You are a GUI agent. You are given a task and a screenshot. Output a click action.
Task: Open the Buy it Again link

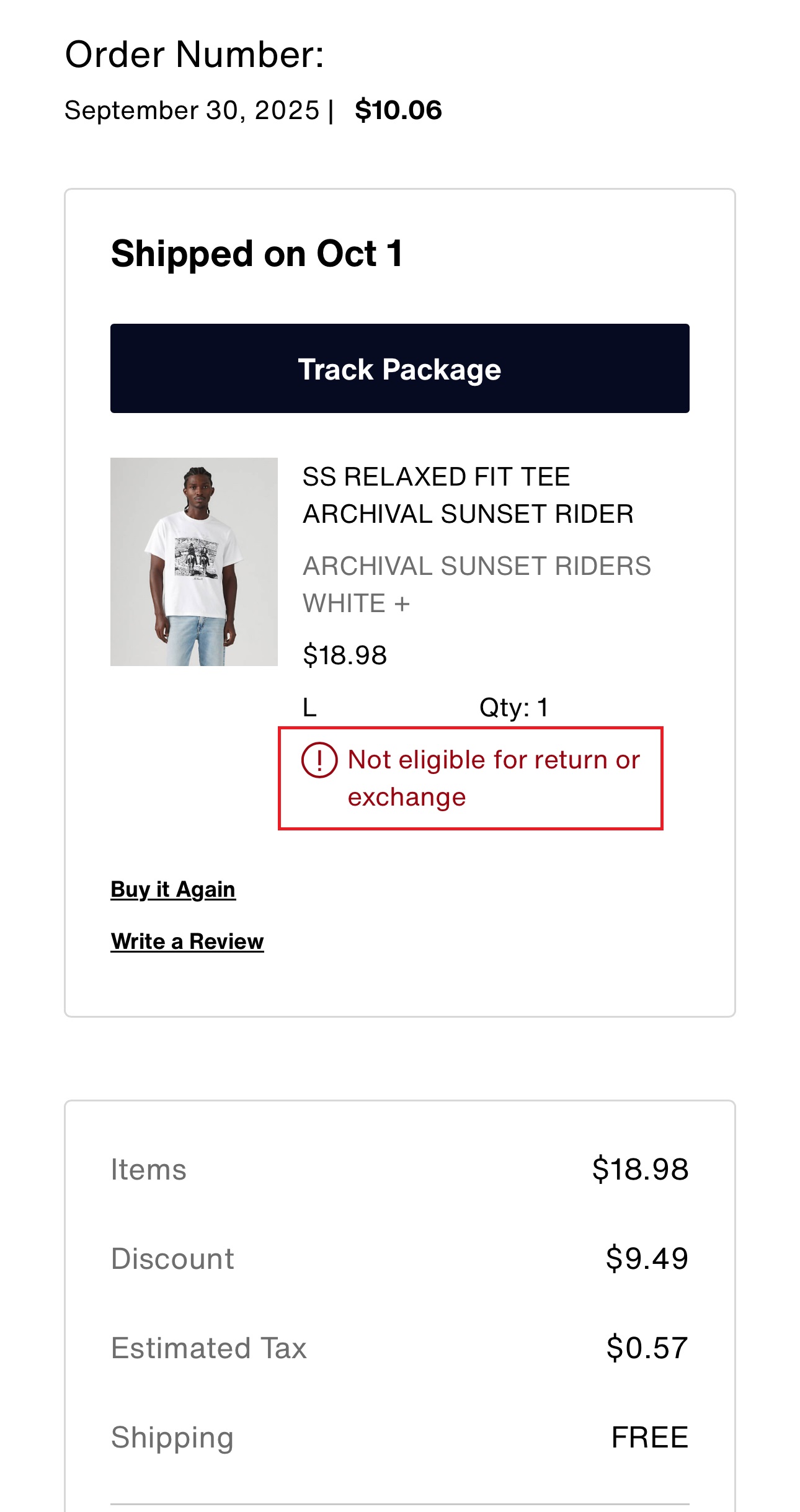pyautogui.click(x=173, y=889)
